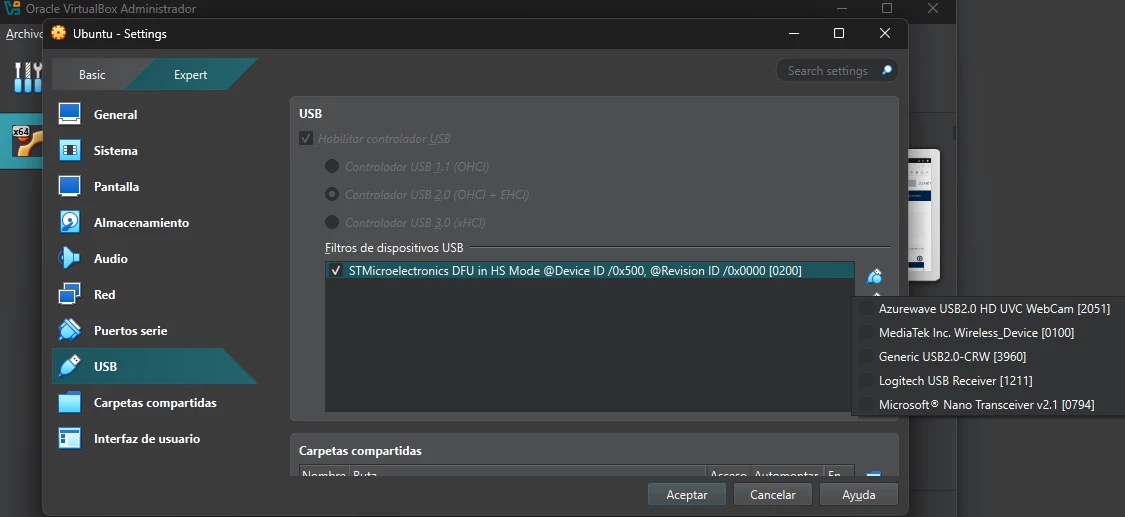This screenshot has height=517, width=1125.
Task: Select the Red network icon
Action: coord(70,294)
